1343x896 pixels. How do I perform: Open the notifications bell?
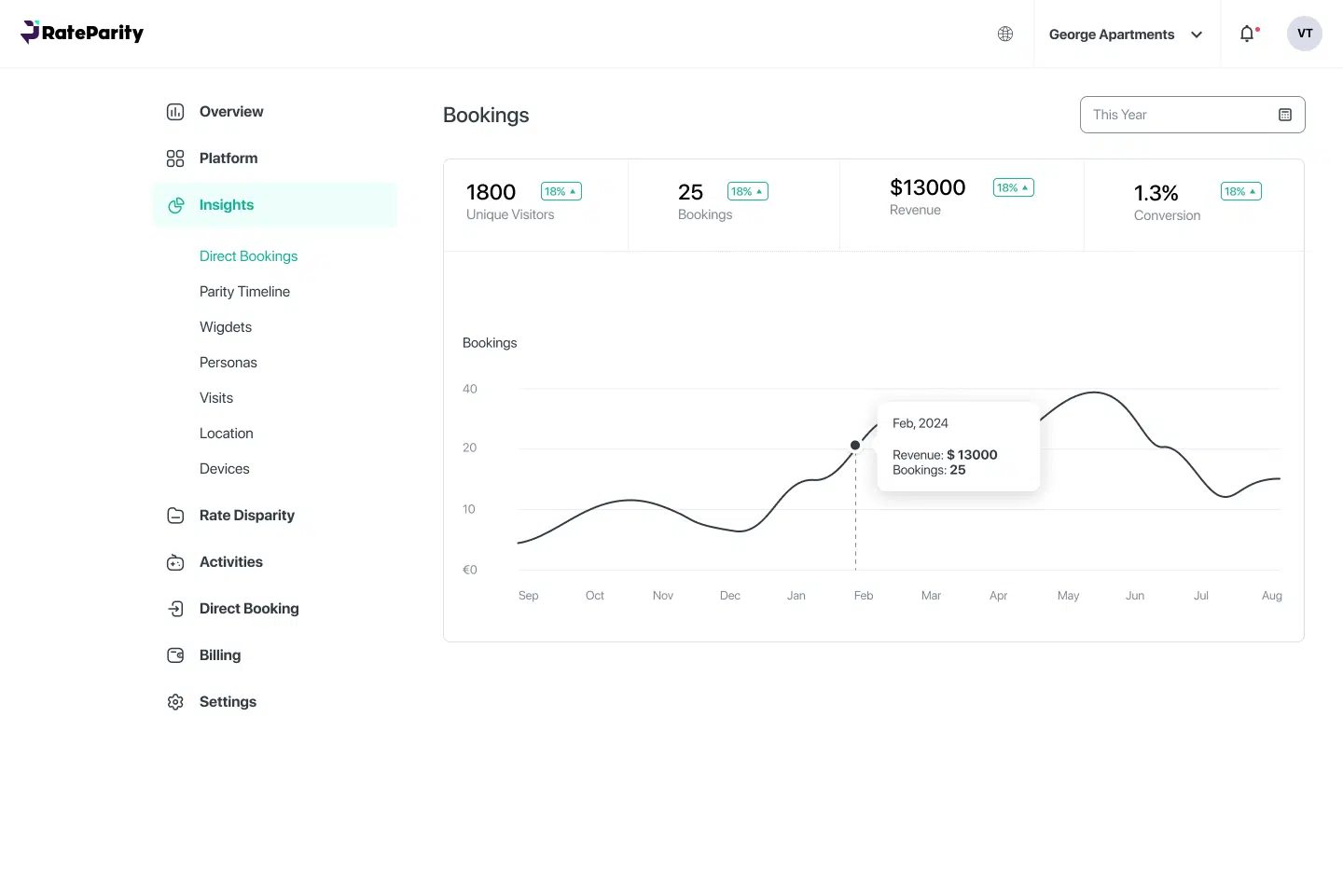pyautogui.click(x=1247, y=34)
